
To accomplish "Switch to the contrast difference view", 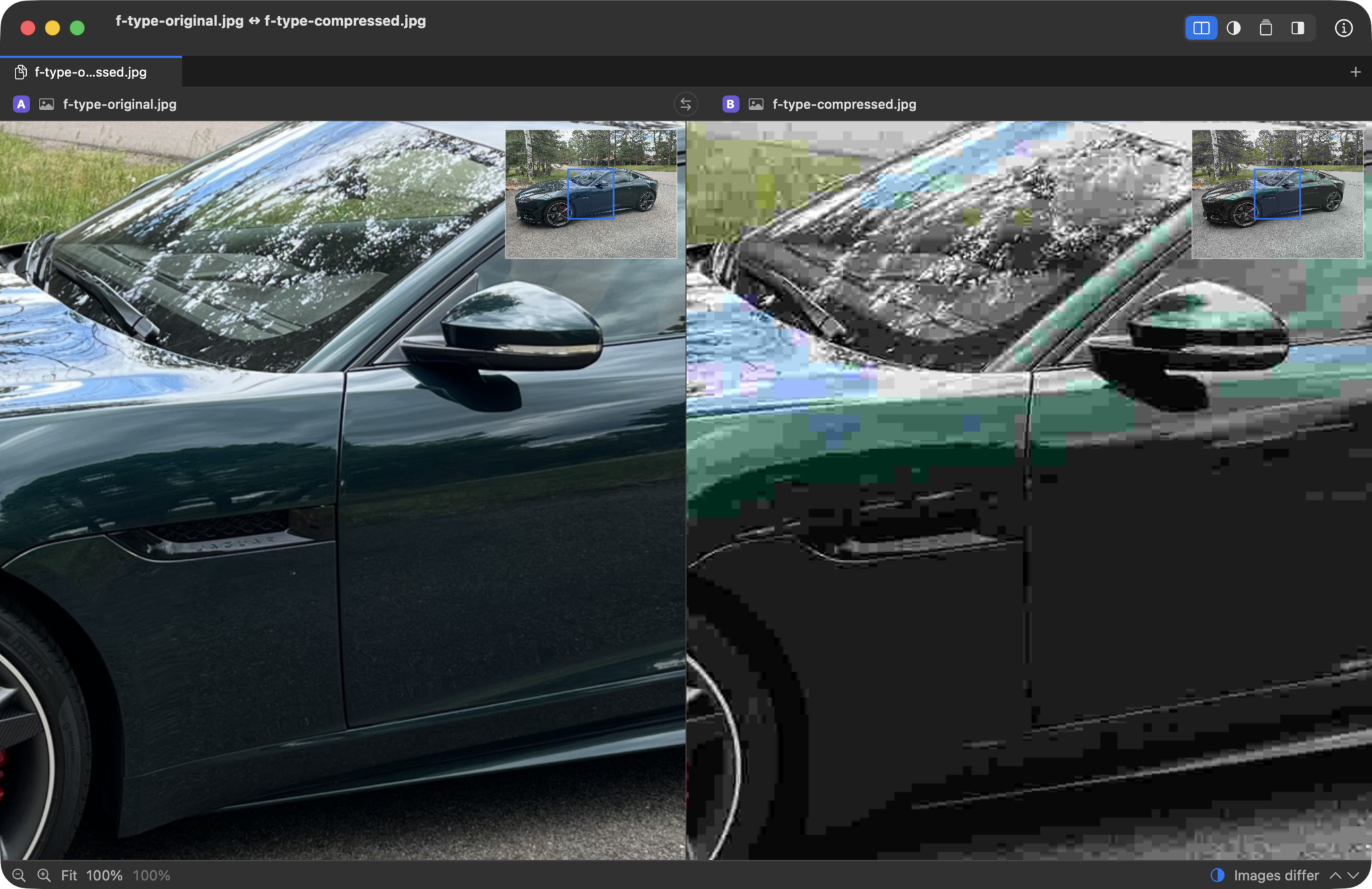I will (1233, 28).
